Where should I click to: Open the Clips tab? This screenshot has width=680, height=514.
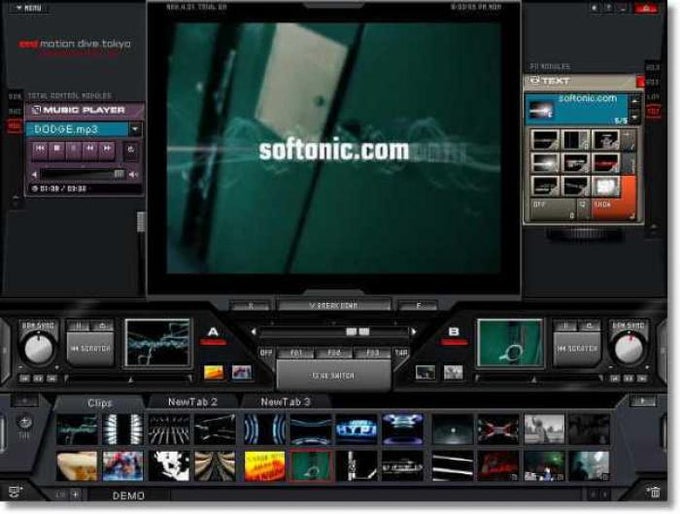(x=99, y=403)
